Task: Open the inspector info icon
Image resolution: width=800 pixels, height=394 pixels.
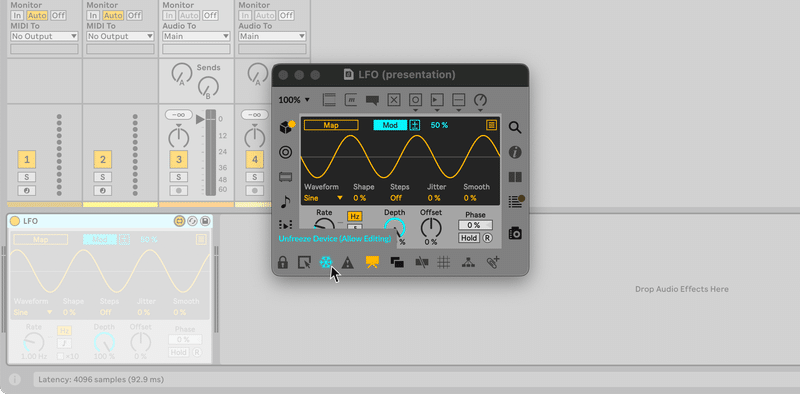Action: click(515, 152)
